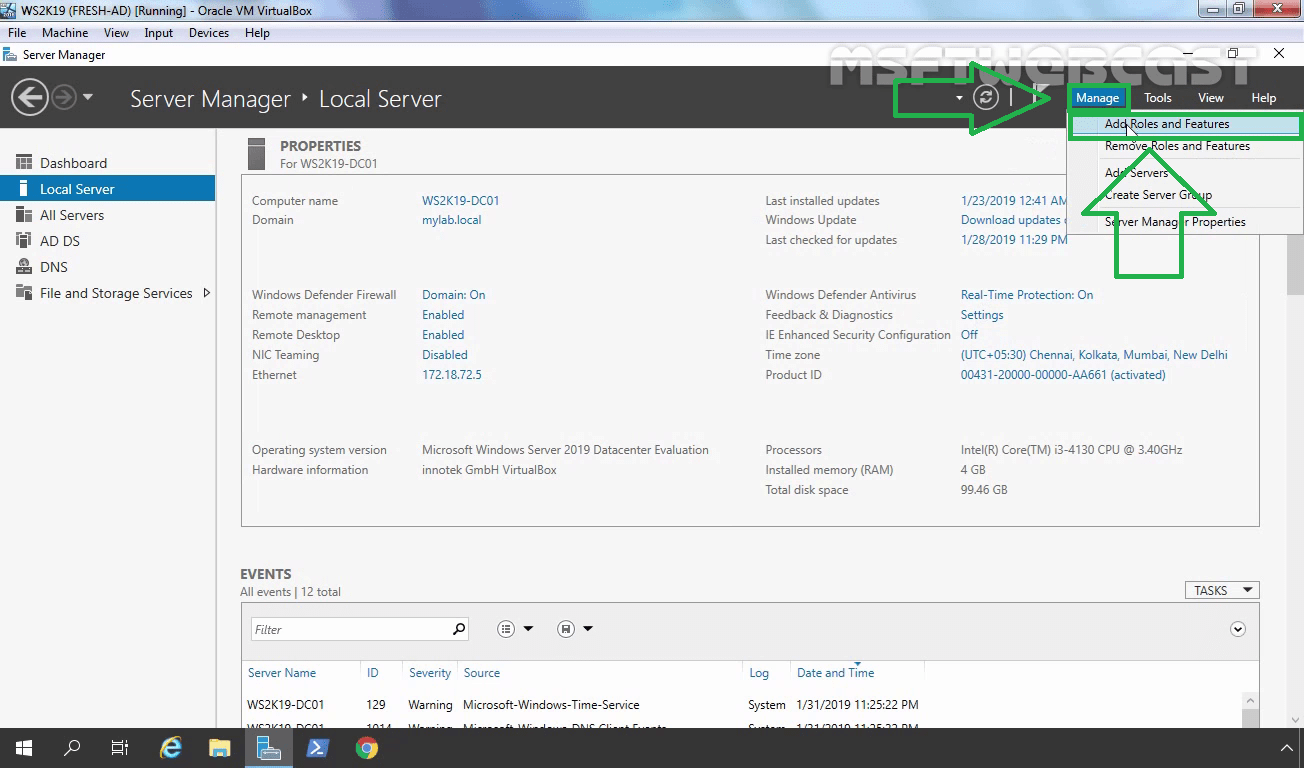The width and height of the screenshot is (1304, 768).
Task: Launch Internet Explorer from the taskbar
Action: (x=171, y=748)
